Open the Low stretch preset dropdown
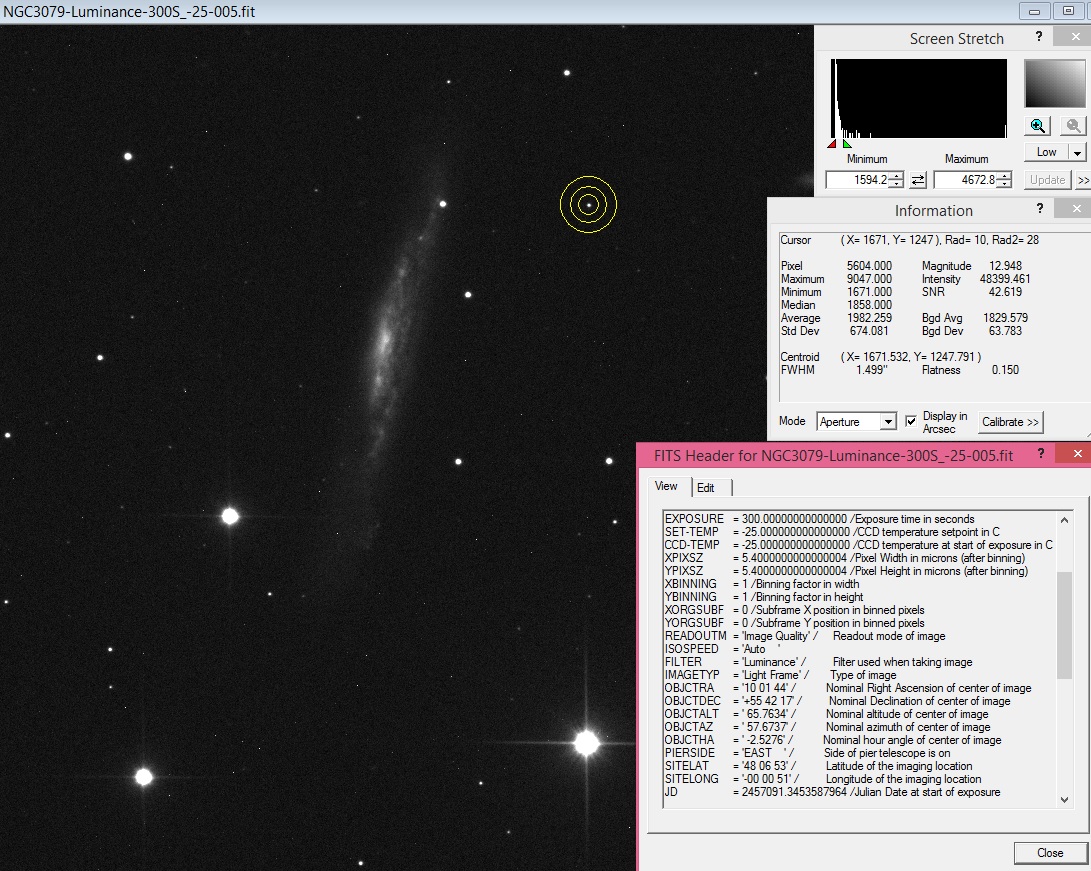The width and height of the screenshot is (1091, 871). (x=1077, y=151)
